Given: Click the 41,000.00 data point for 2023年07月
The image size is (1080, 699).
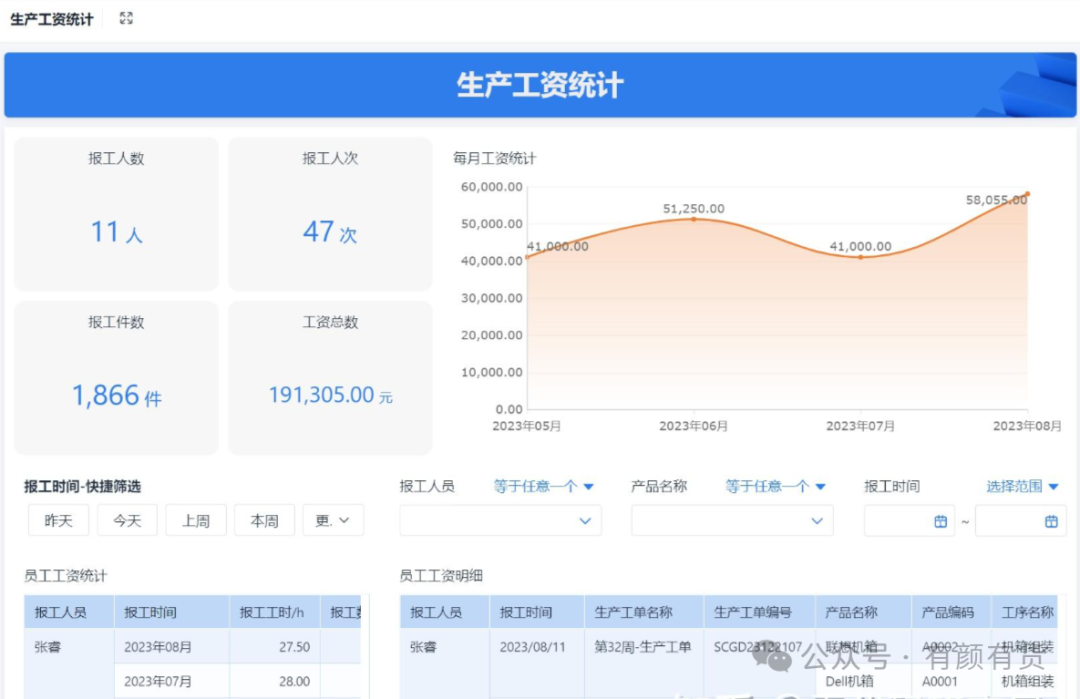Looking at the screenshot, I should coord(860,257).
